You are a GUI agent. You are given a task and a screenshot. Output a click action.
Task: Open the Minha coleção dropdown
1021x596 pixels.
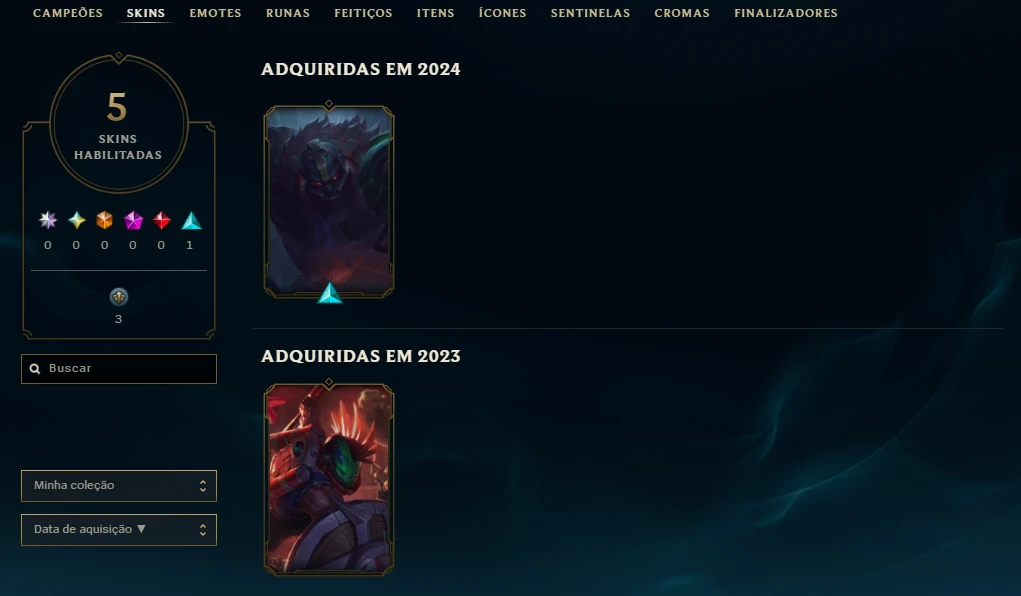(x=119, y=486)
